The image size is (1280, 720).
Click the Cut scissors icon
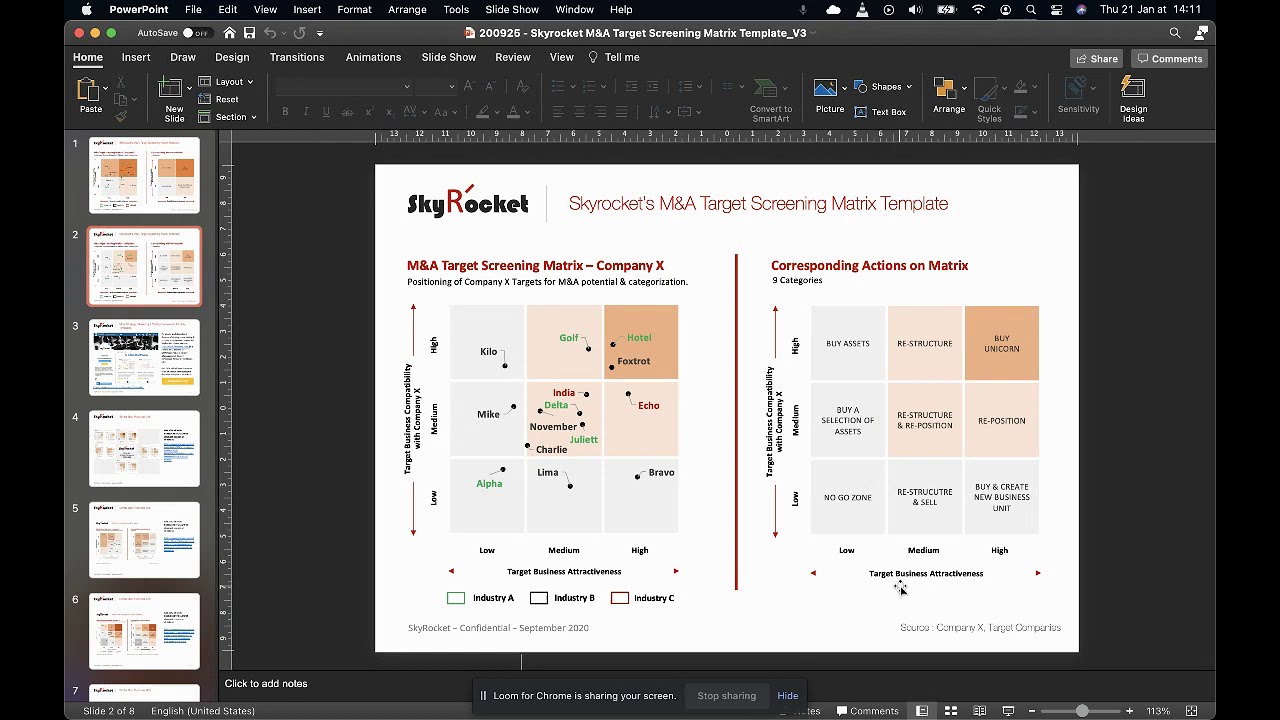(x=120, y=84)
